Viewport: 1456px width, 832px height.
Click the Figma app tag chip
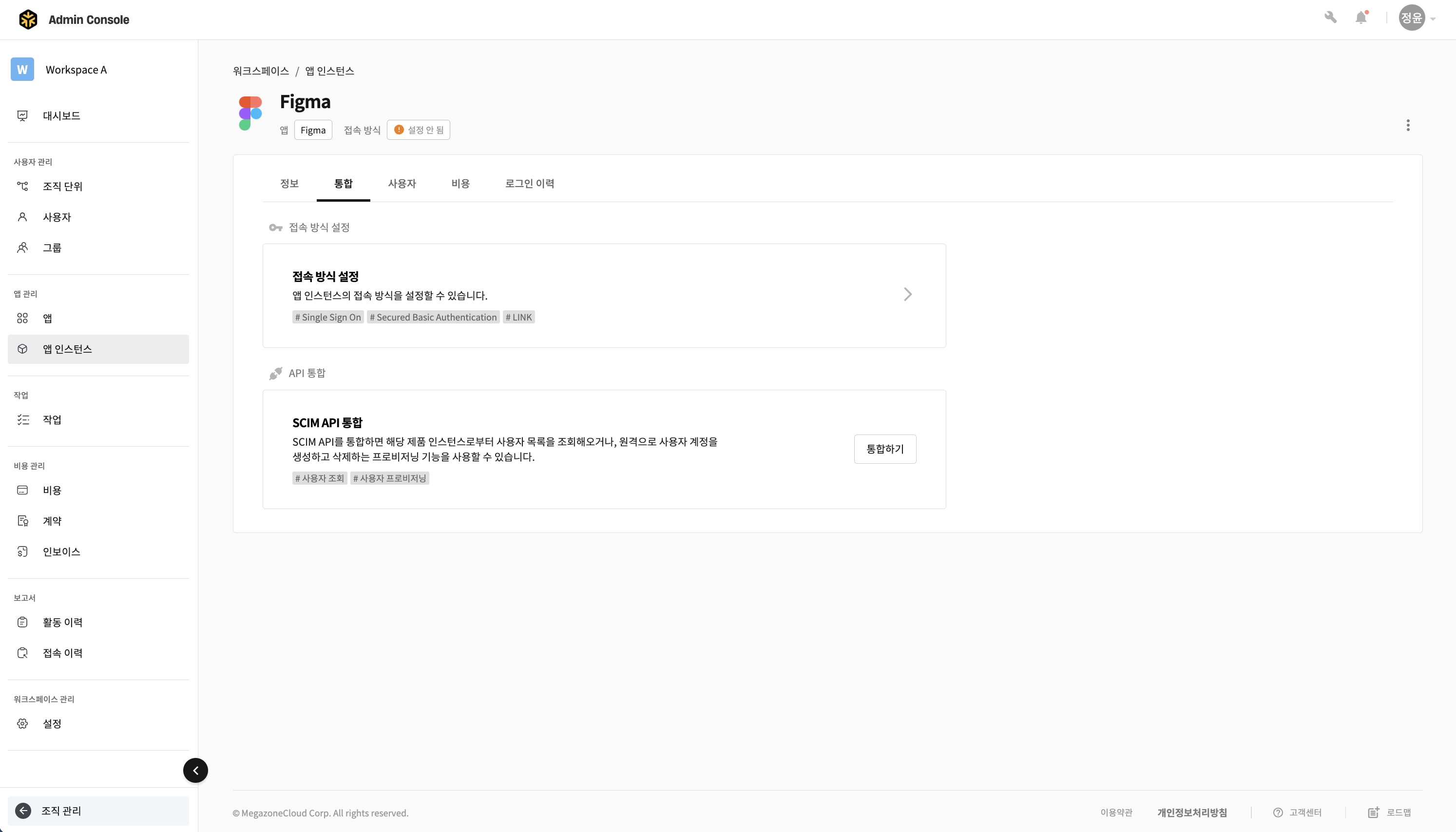pos(313,130)
